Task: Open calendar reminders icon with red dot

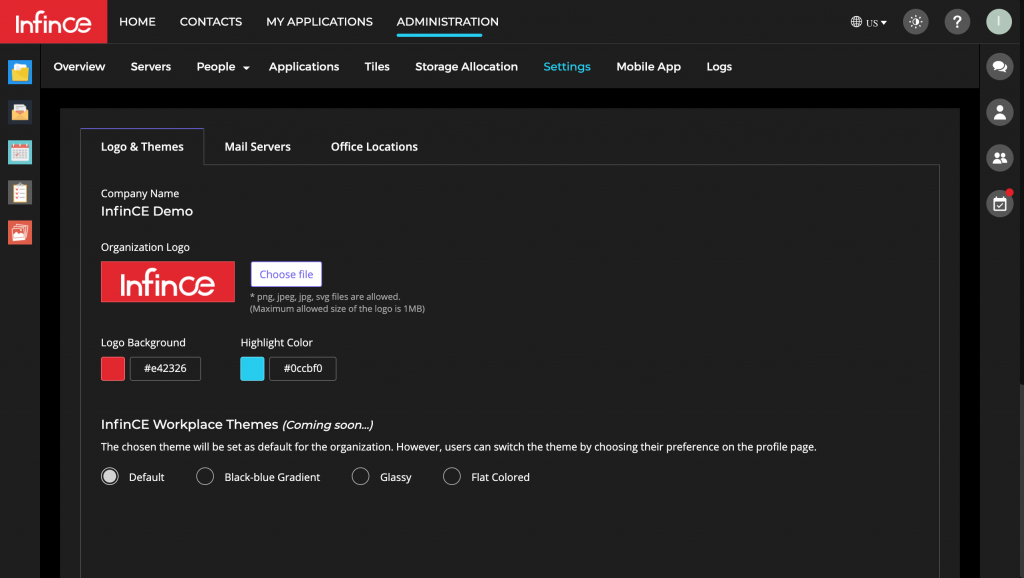Action: click(999, 204)
